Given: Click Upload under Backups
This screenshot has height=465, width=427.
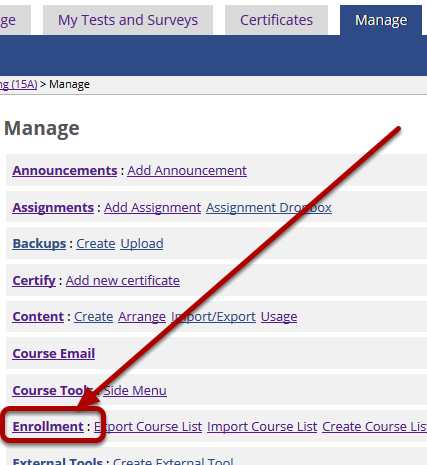Looking at the screenshot, I should [142, 243].
